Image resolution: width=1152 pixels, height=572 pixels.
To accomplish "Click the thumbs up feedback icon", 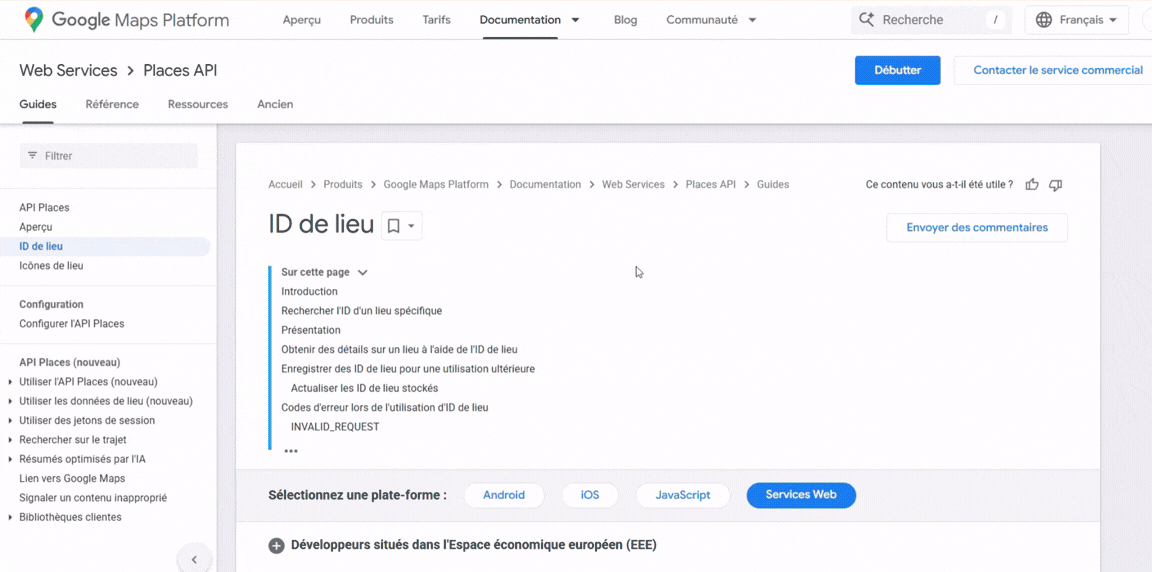I will click(1032, 185).
